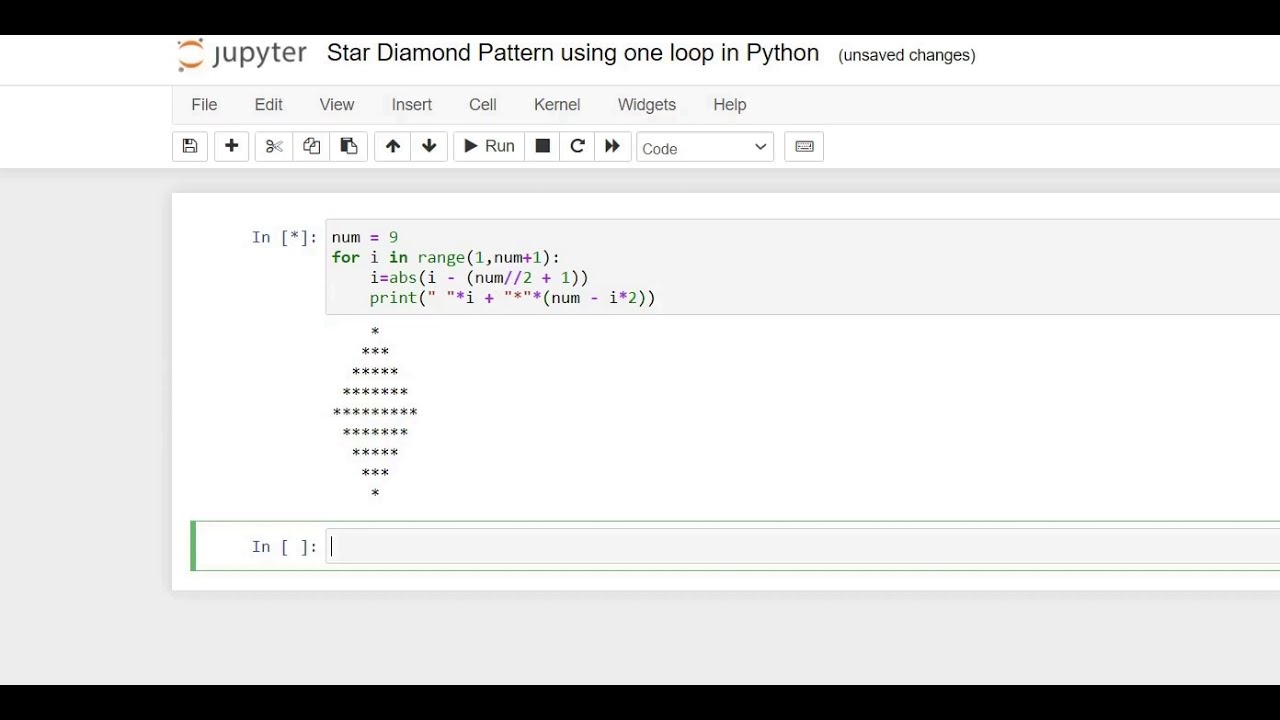The width and height of the screenshot is (1280, 720).
Task: Move selected cell down arrow
Action: click(x=429, y=146)
